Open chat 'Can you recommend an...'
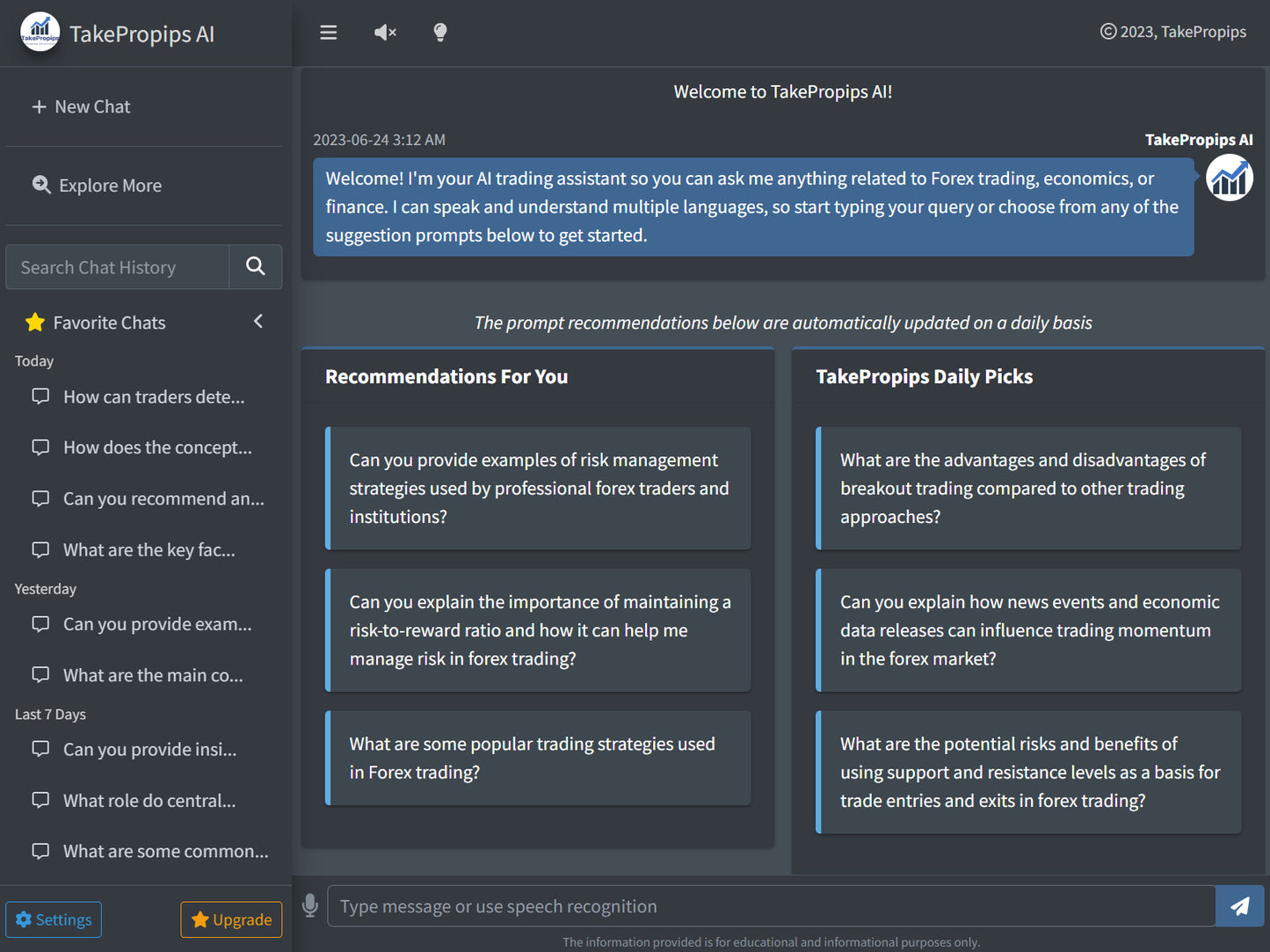 (149, 498)
